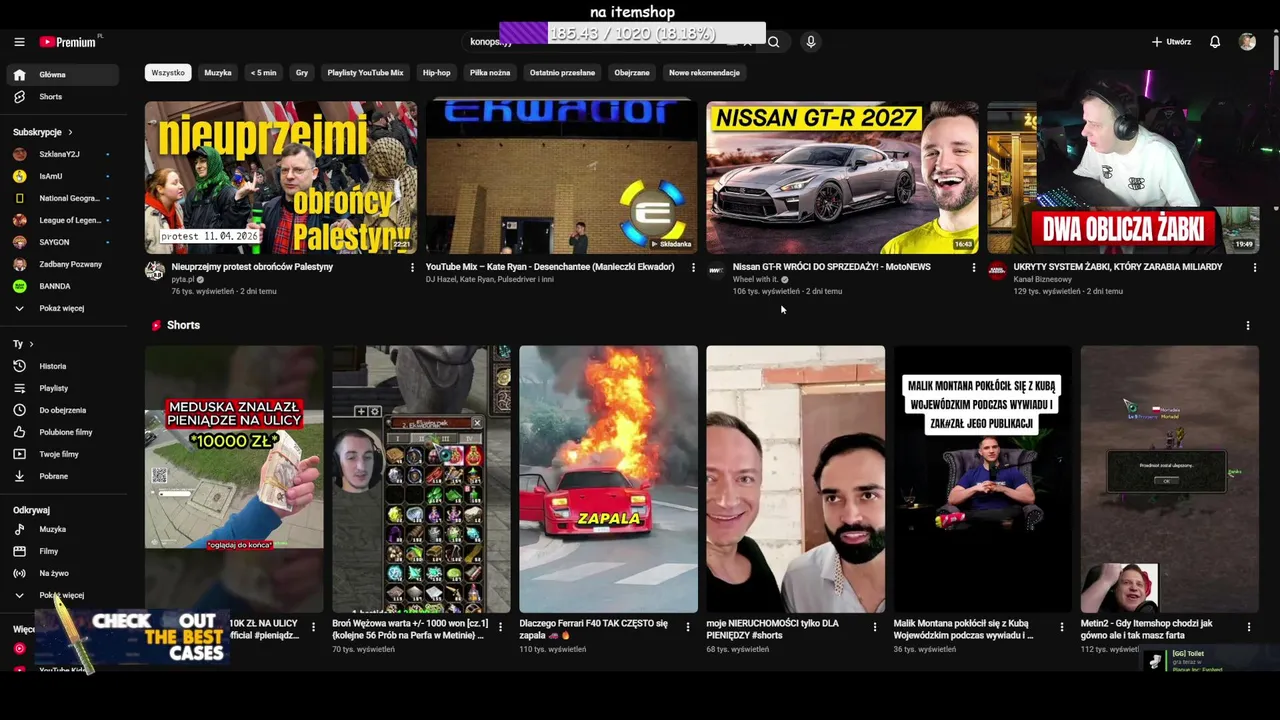Open Wheel with it channel link
The width and height of the screenshot is (1280, 720).
coord(755,280)
